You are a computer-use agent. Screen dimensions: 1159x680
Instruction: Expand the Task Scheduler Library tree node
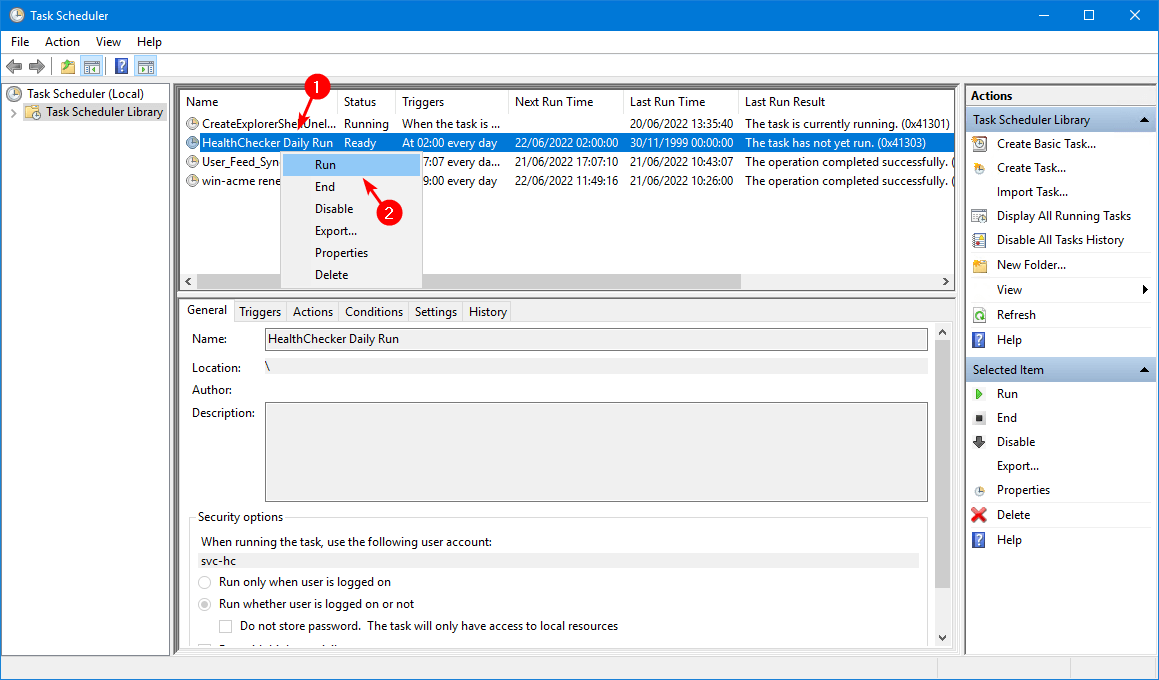[13, 113]
